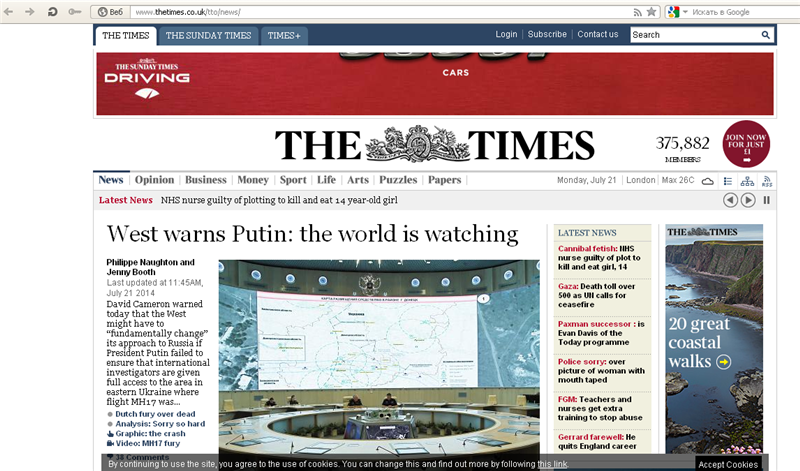The image size is (800, 471).
Task: Bookmark page with the star icon
Action: coord(651,12)
